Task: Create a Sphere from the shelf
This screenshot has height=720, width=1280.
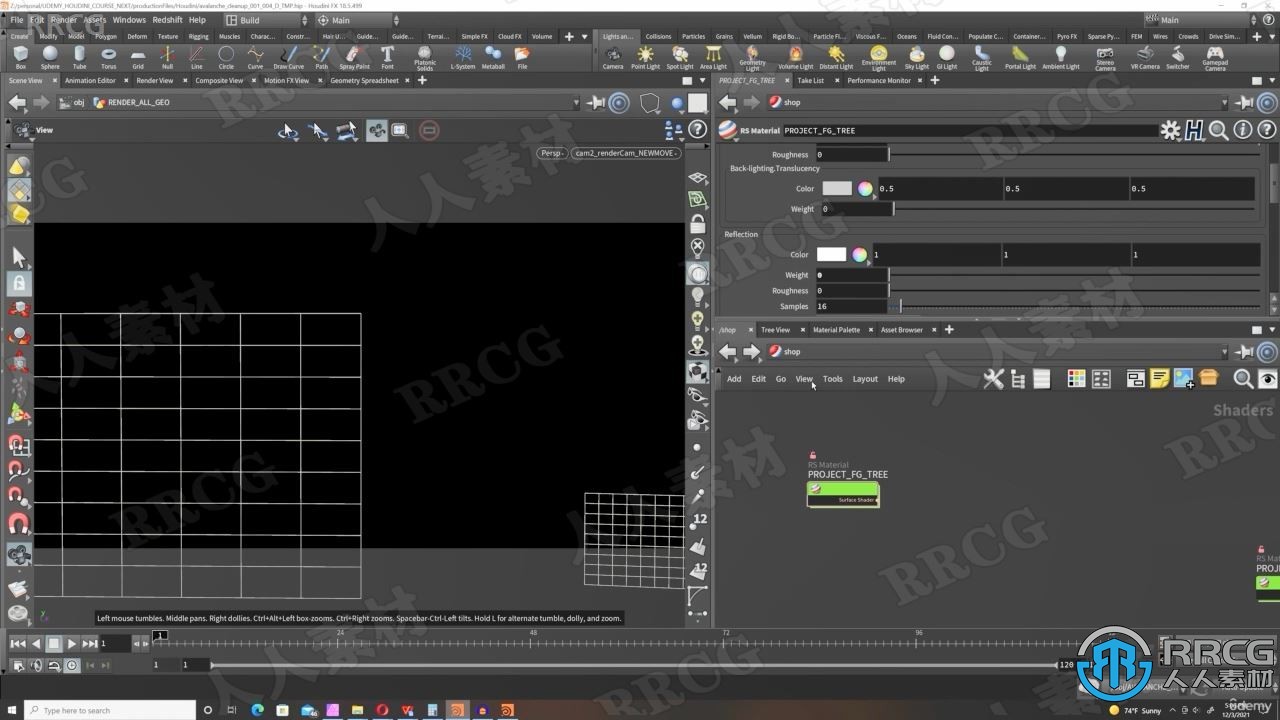Action: tap(50, 57)
